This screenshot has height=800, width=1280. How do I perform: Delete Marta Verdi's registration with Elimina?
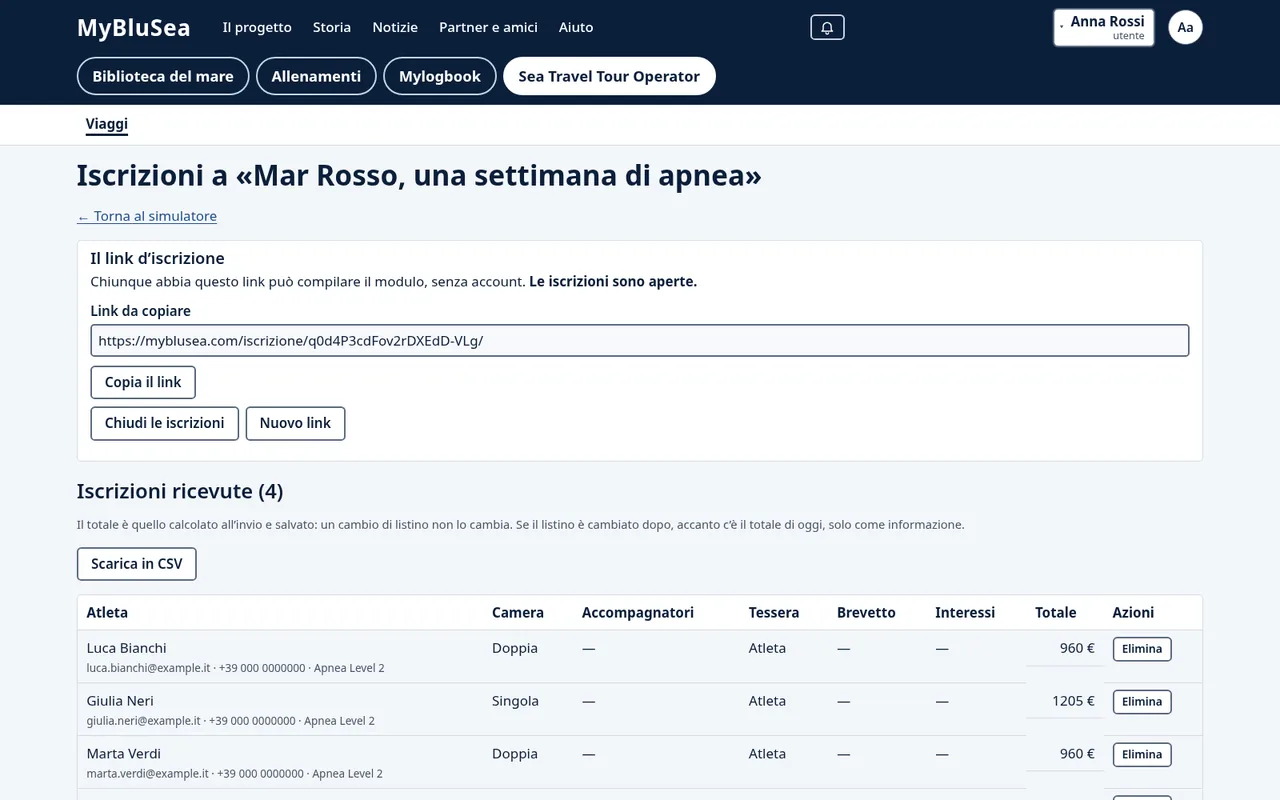tap(1142, 755)
